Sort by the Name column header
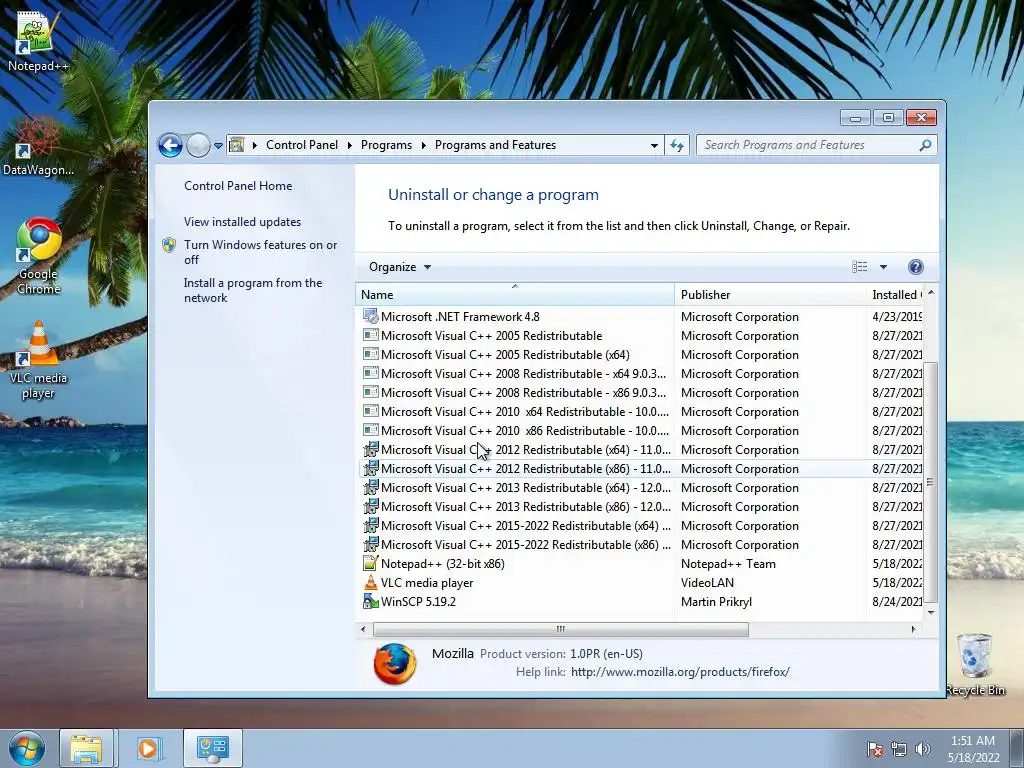 [x=515, y=295]
